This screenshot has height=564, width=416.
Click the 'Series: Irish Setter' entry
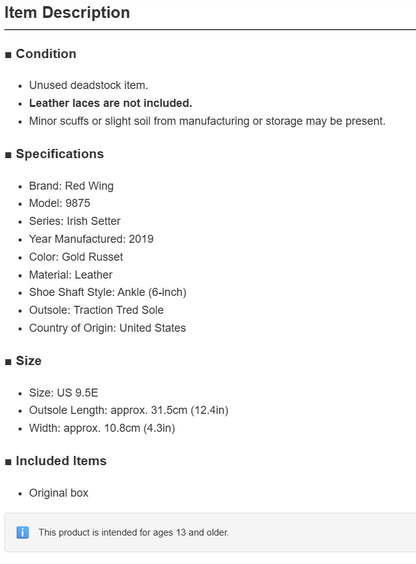pos(74,221)
